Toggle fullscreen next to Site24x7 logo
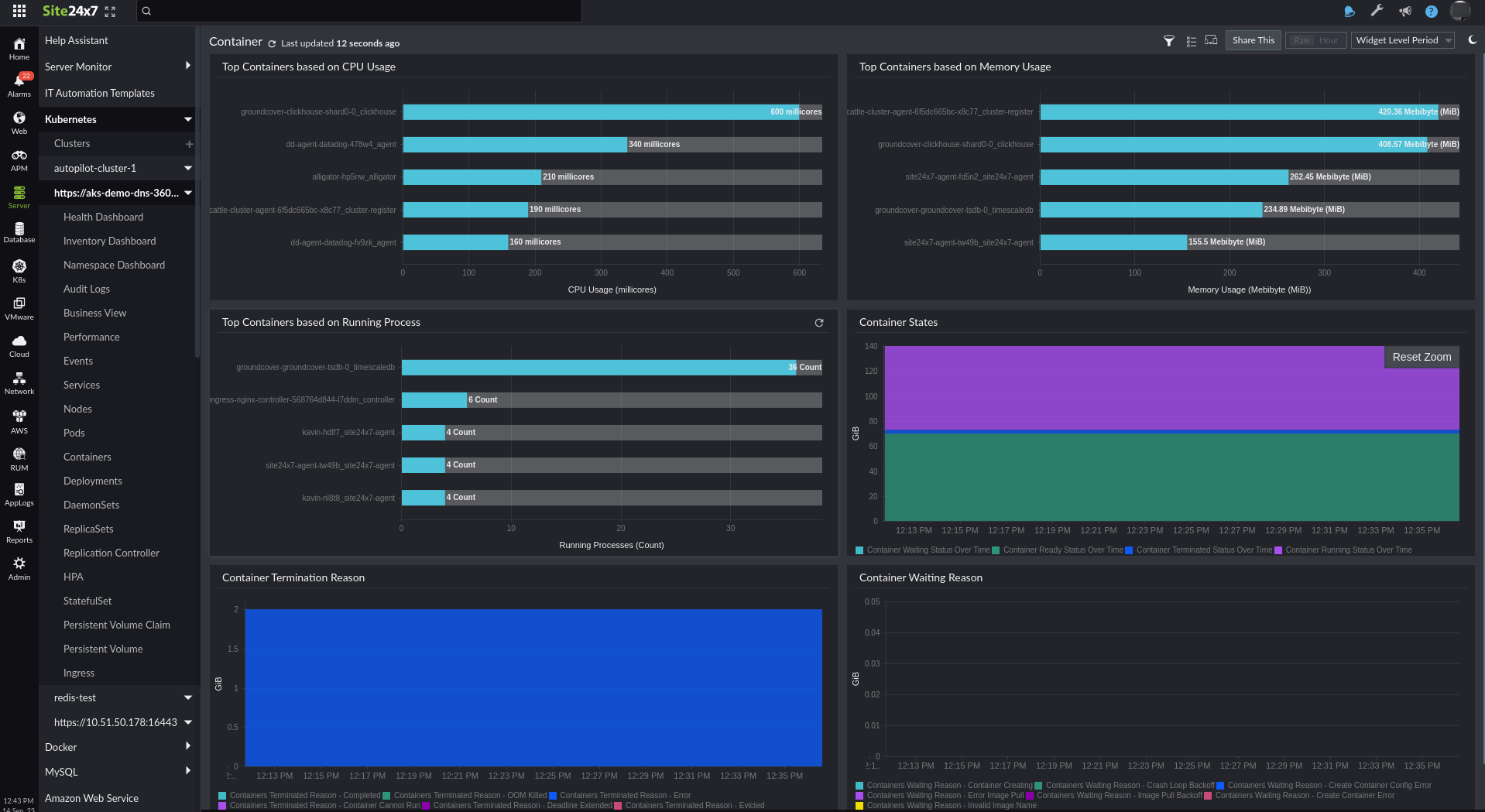The height and width of the screenshot is (812, 1485). [110, 12]
